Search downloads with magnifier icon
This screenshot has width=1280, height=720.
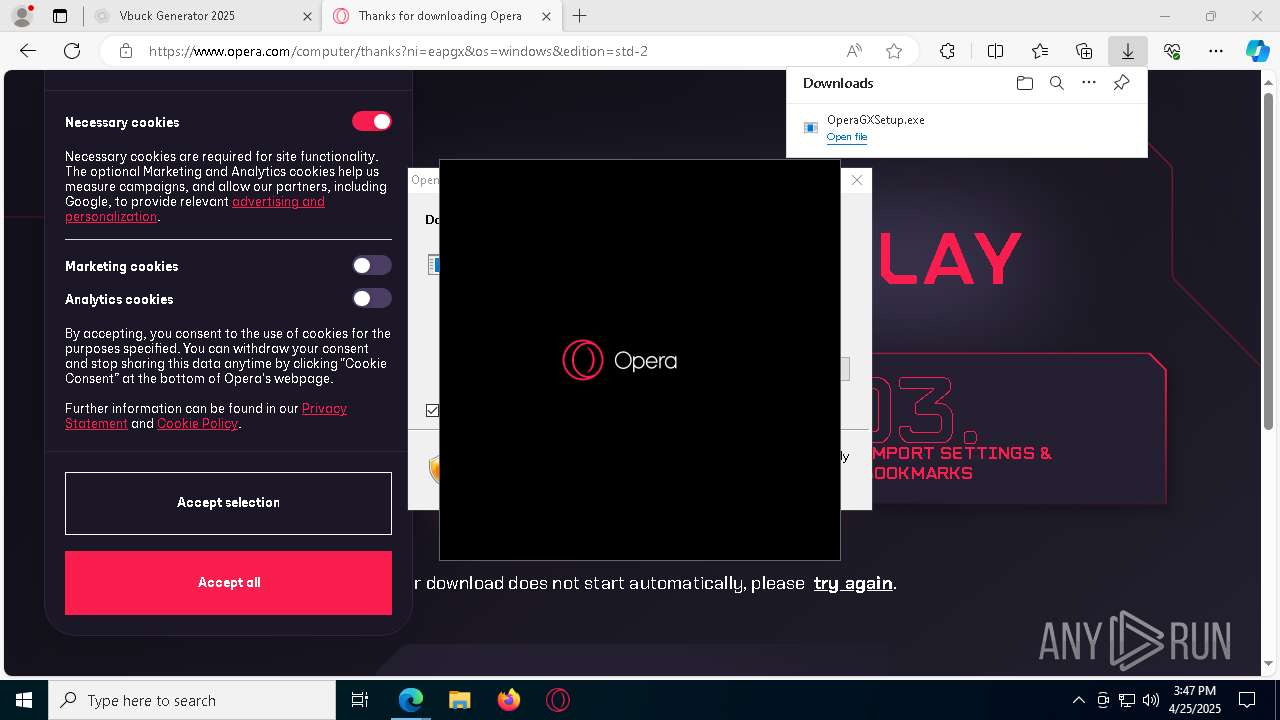point(1056,83)
